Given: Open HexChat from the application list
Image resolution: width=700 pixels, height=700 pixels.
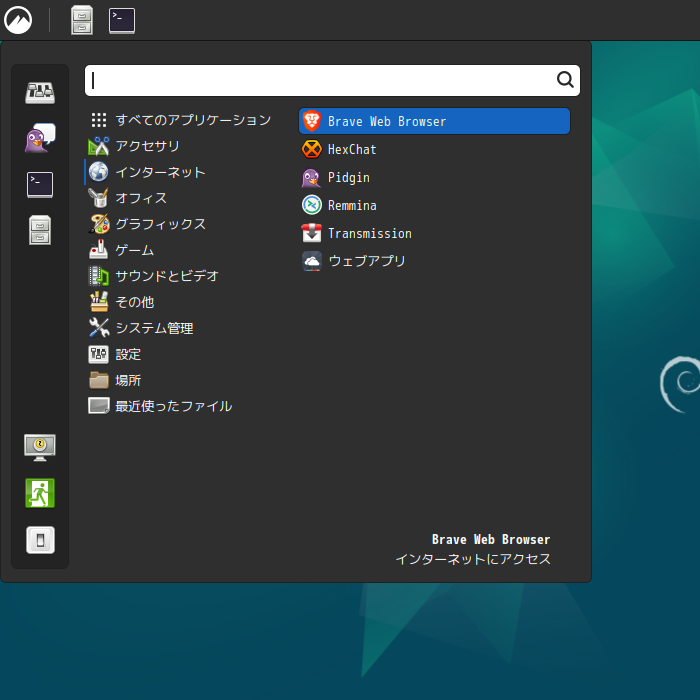Looking at the screenshot, I should click(351, 149).
